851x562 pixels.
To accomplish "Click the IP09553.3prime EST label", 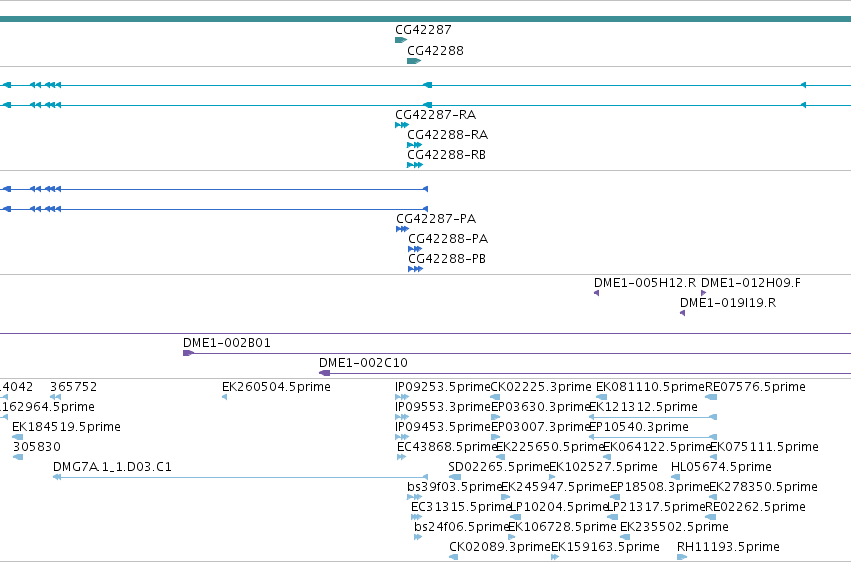I will (442, 407).
